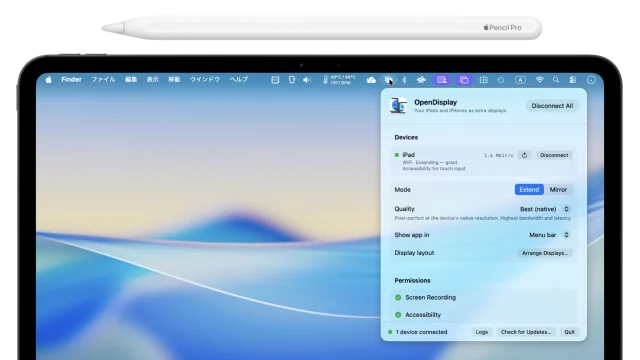Click the face icon at menu bar end
Screen dimensions: 640x360
click(591, 80)
